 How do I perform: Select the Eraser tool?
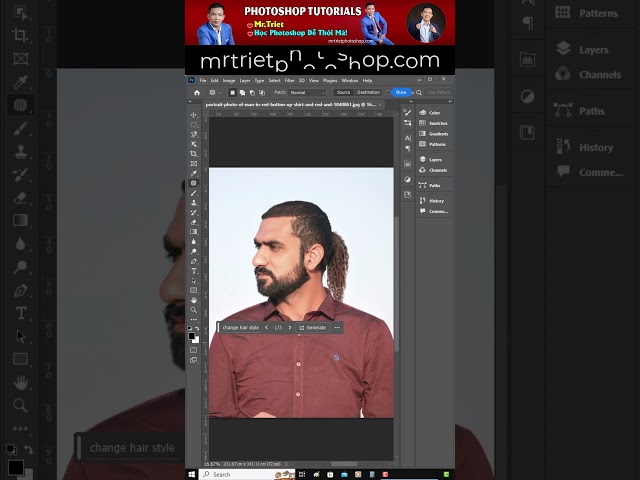(194, 222)
